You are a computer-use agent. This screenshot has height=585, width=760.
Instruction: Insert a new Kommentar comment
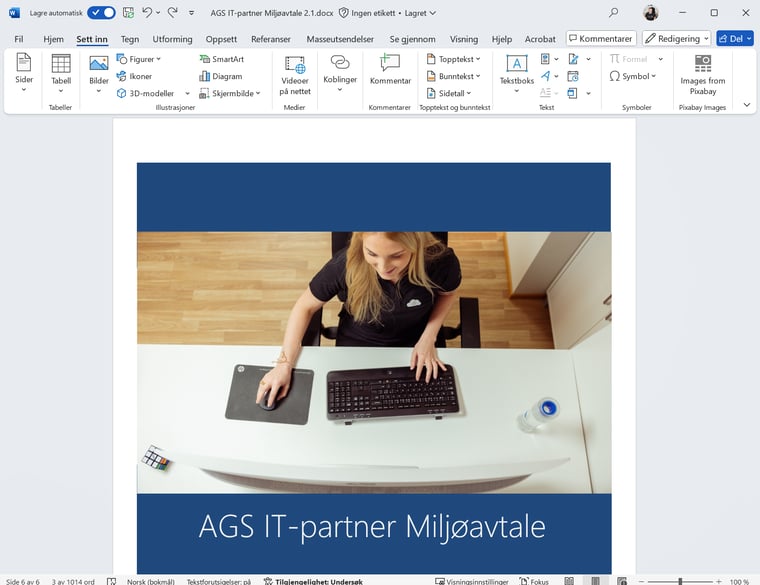(390, 69)
